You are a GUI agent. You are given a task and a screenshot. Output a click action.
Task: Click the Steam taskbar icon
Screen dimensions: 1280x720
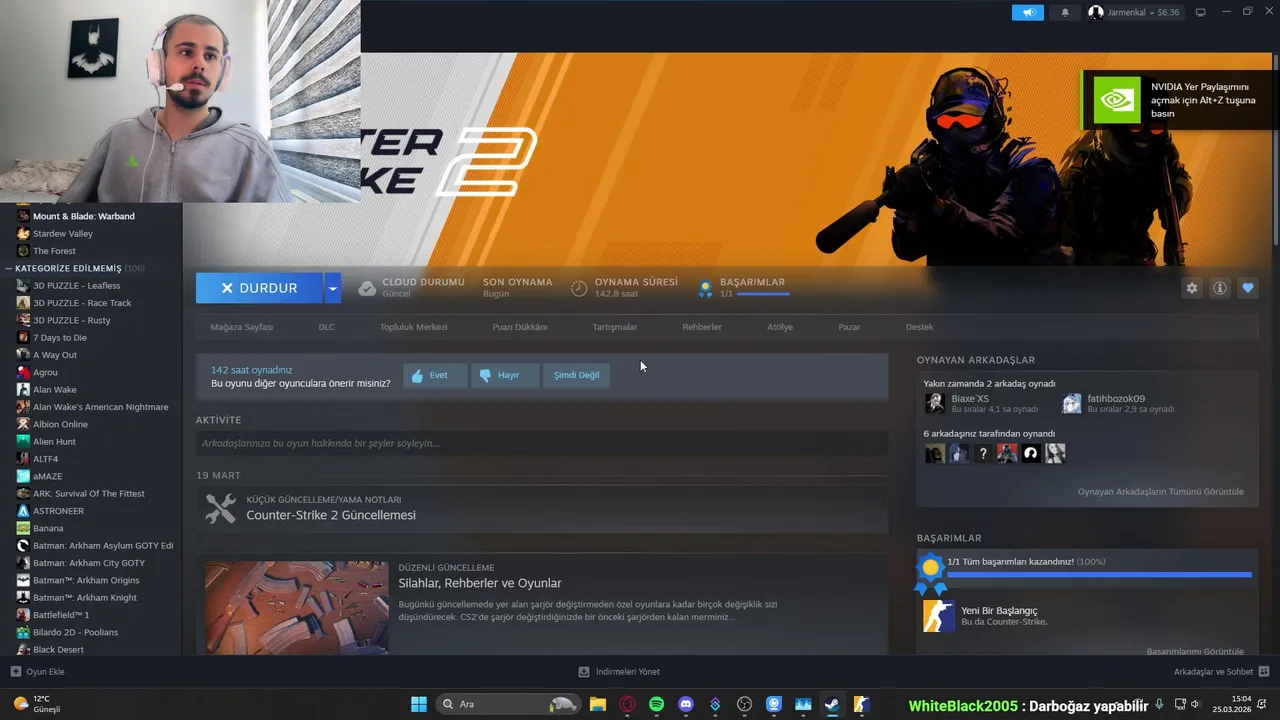831,704
